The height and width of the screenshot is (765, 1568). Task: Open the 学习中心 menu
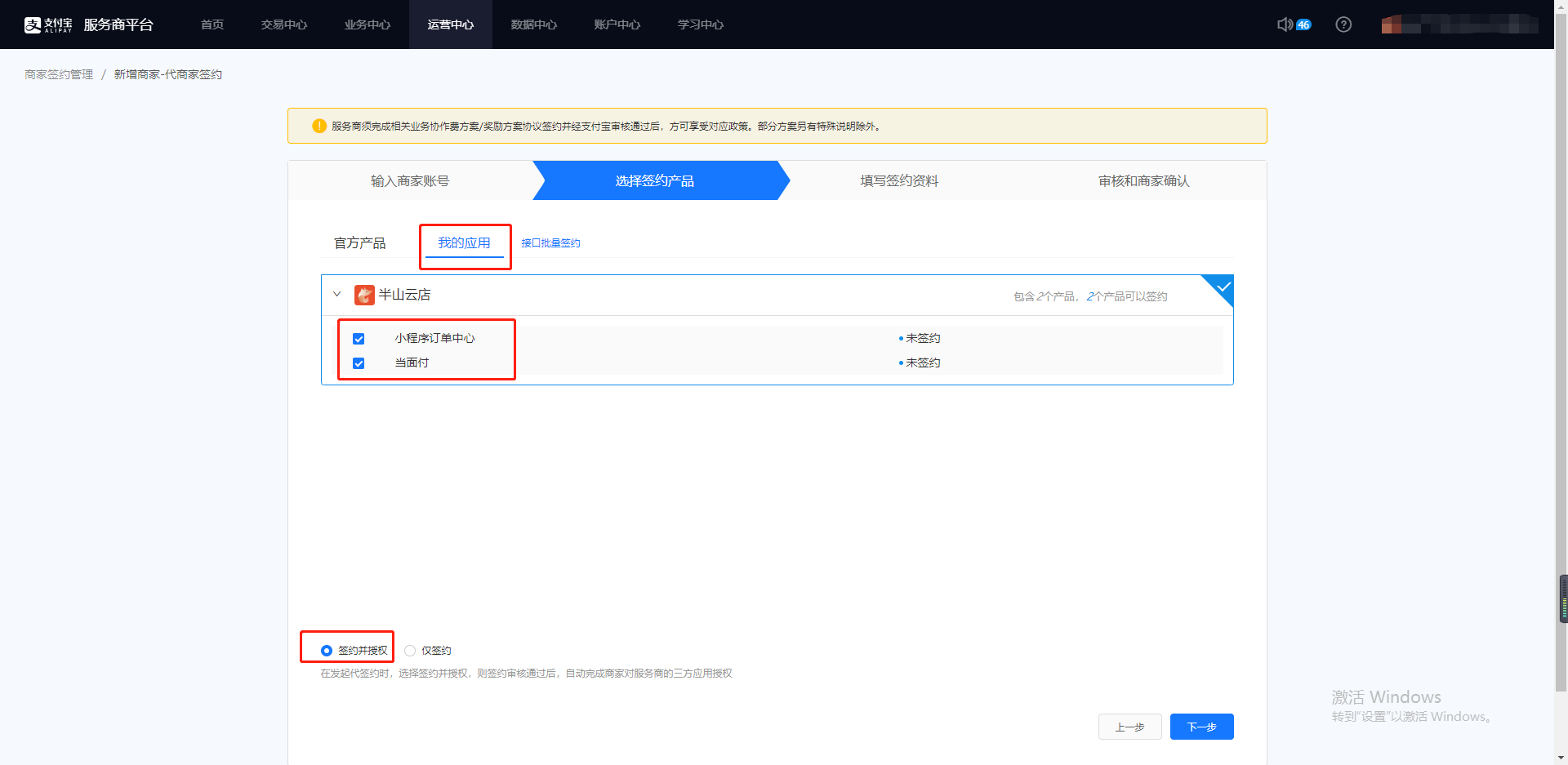click(x=701, y=24)
